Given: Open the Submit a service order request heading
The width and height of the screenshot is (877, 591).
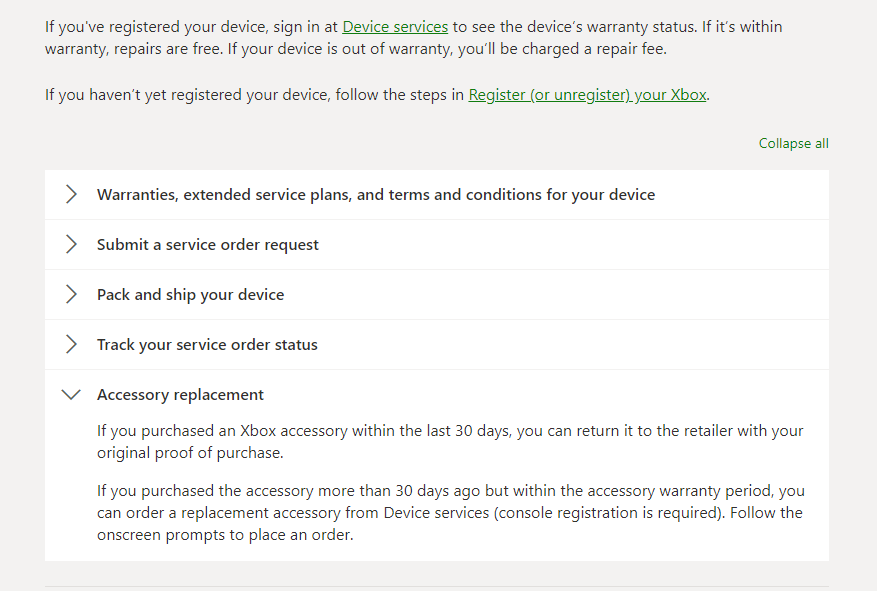Looking at the screenshot, I should (x=208, y=245).
